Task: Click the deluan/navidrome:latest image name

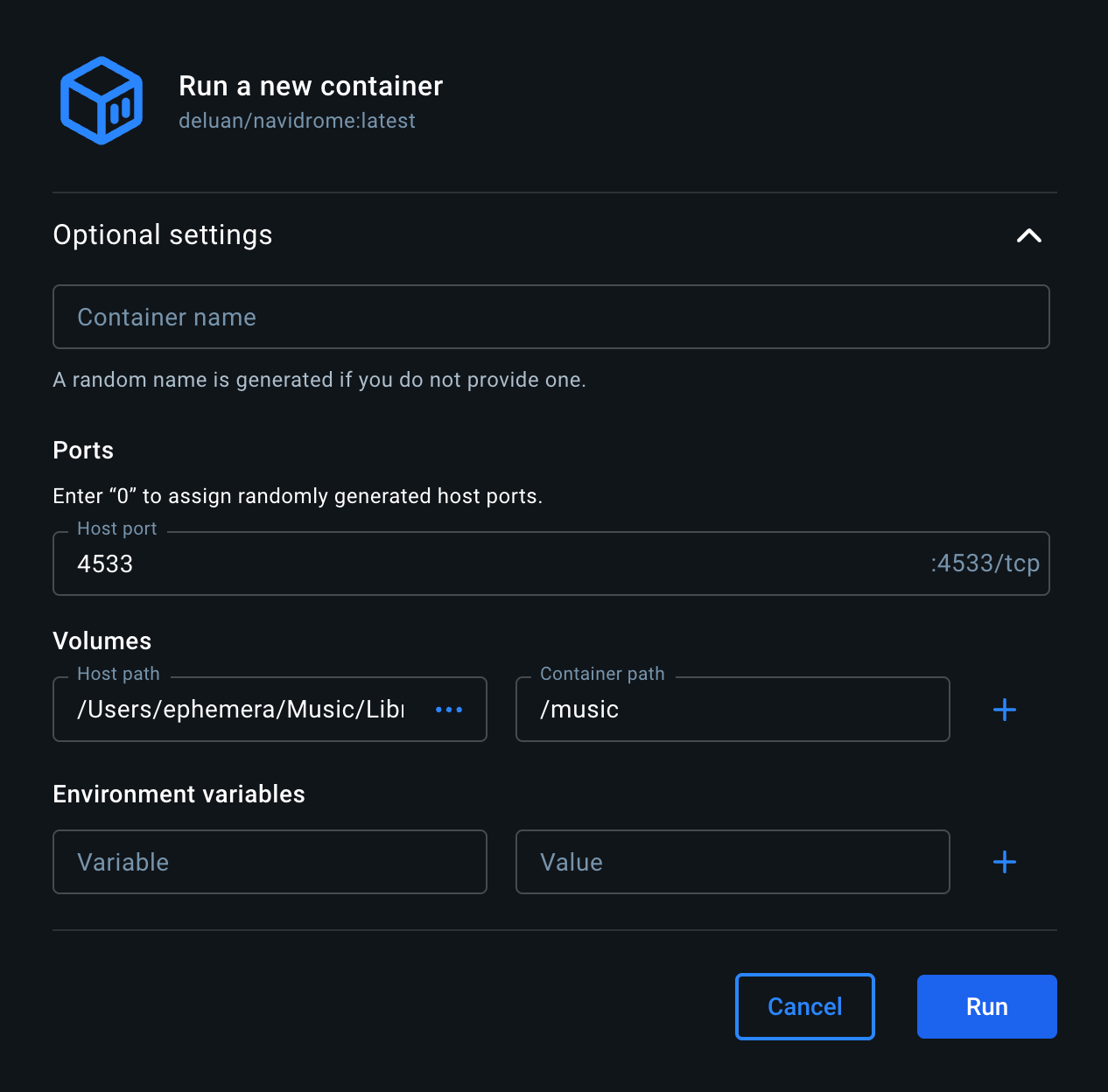Action: [x=297, y=121]
